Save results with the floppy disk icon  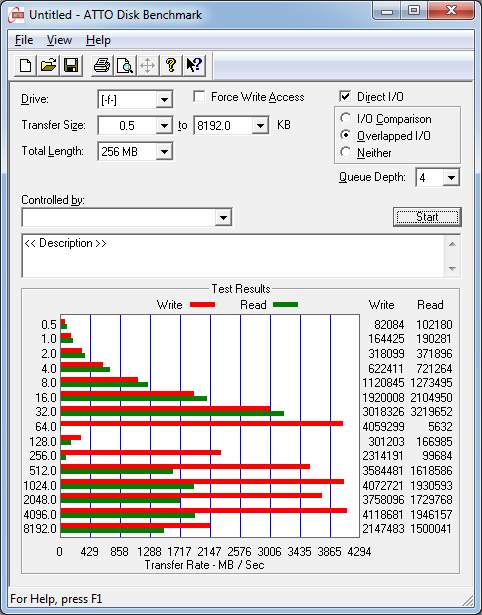(71, 66)
